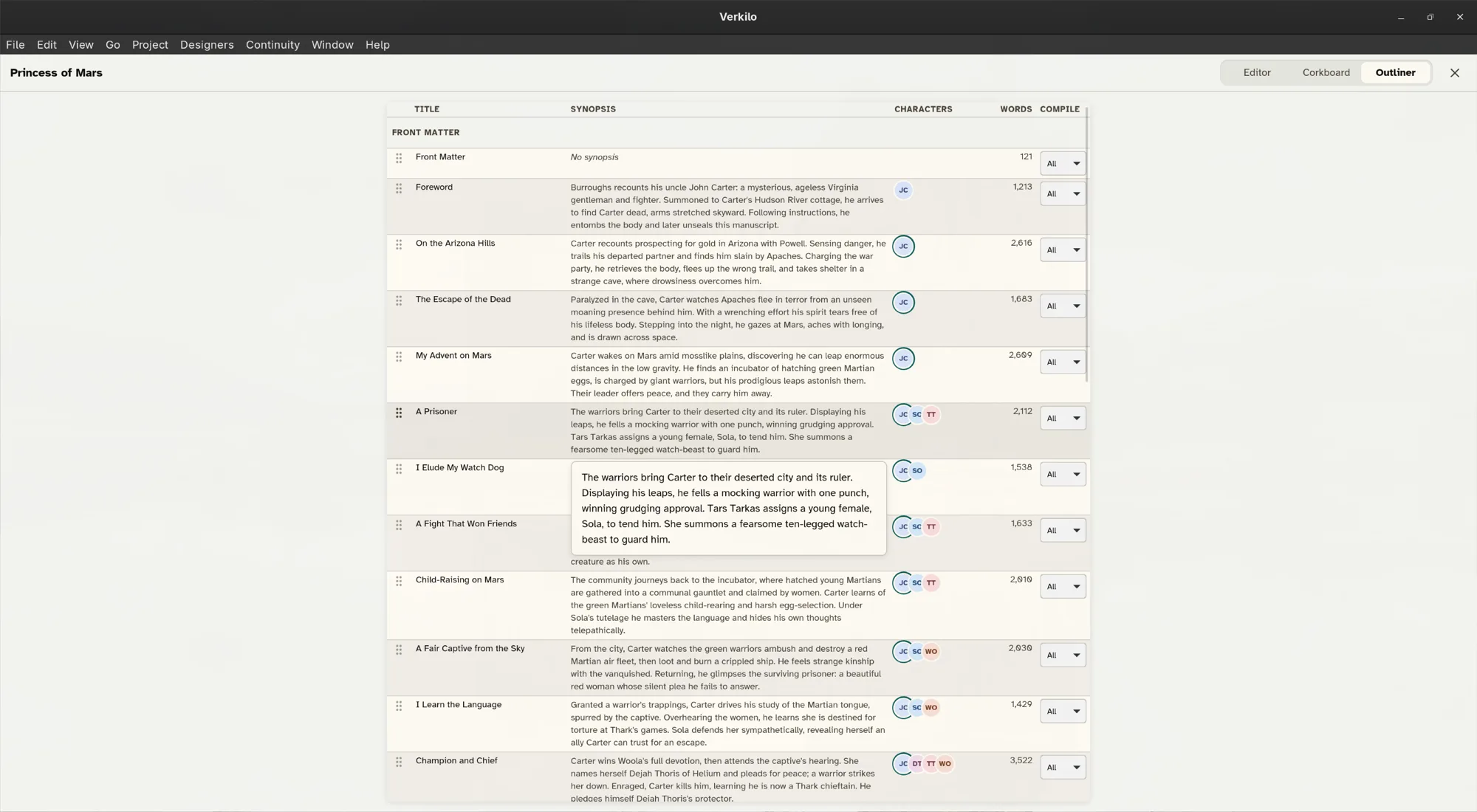Click the TITLE column header

(x=427, y=109)
